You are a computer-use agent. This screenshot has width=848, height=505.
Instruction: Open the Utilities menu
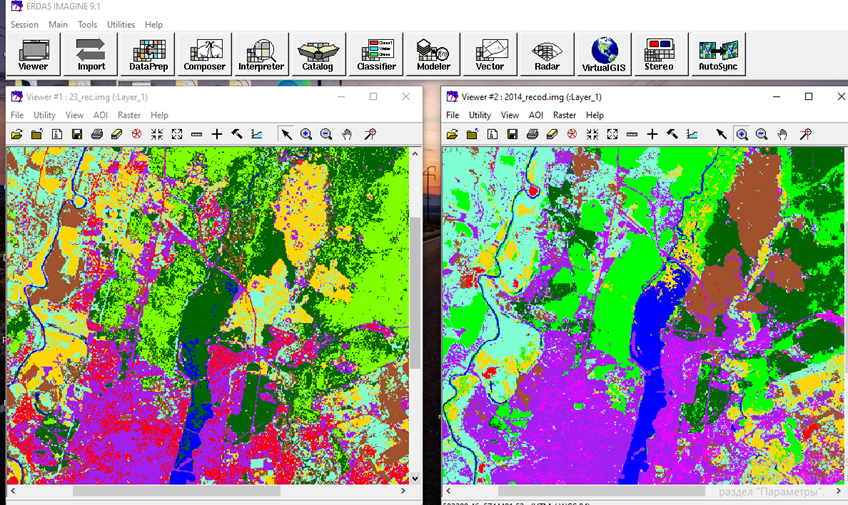point(121,24)
